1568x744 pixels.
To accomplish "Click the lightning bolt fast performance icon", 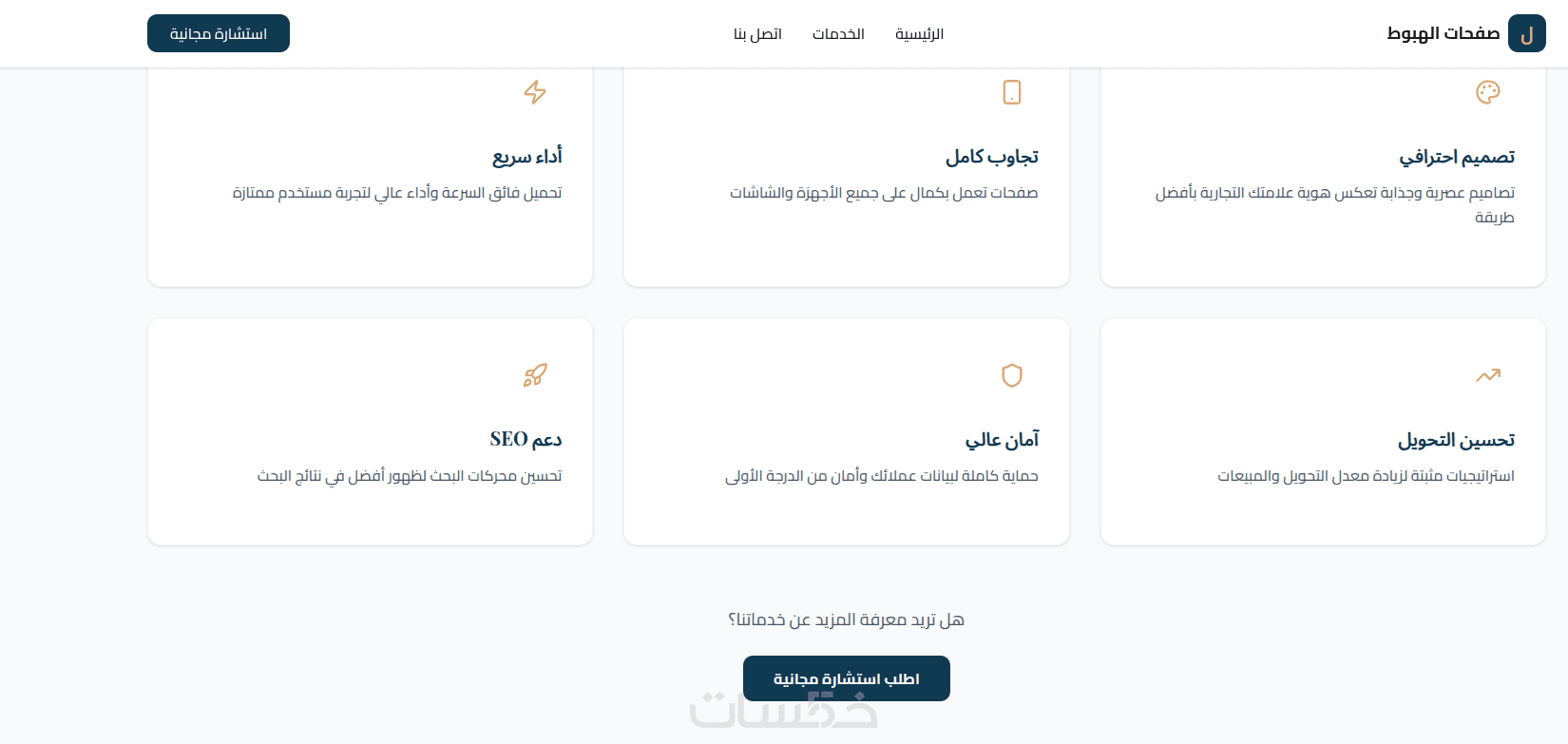I will [535, 92].
